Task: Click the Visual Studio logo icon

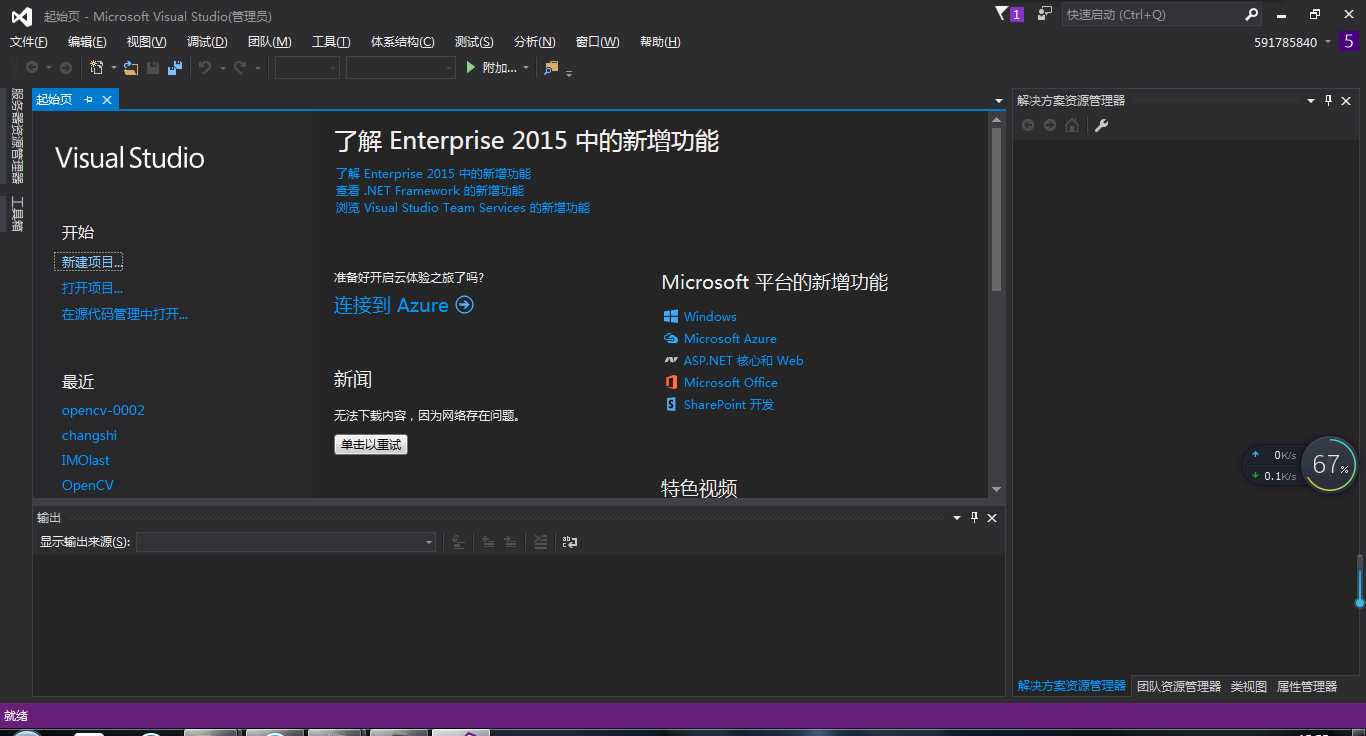Action: 21,16
